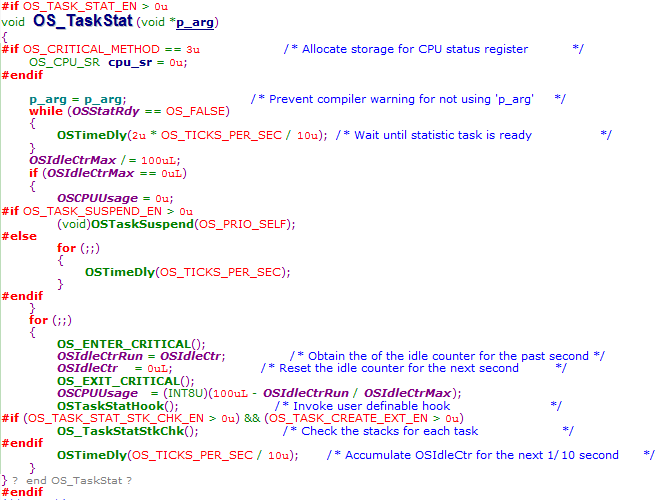671x500 pixels.
Task: Click the 10u value in the last OSTimeDly
Action: [x=277, y=455]
